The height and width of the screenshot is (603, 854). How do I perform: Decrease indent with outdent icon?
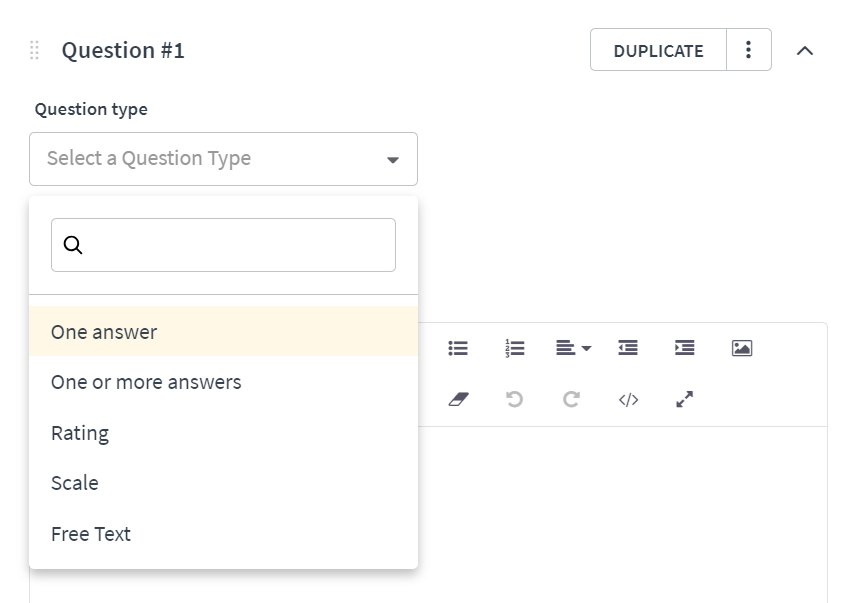(628, 348)
